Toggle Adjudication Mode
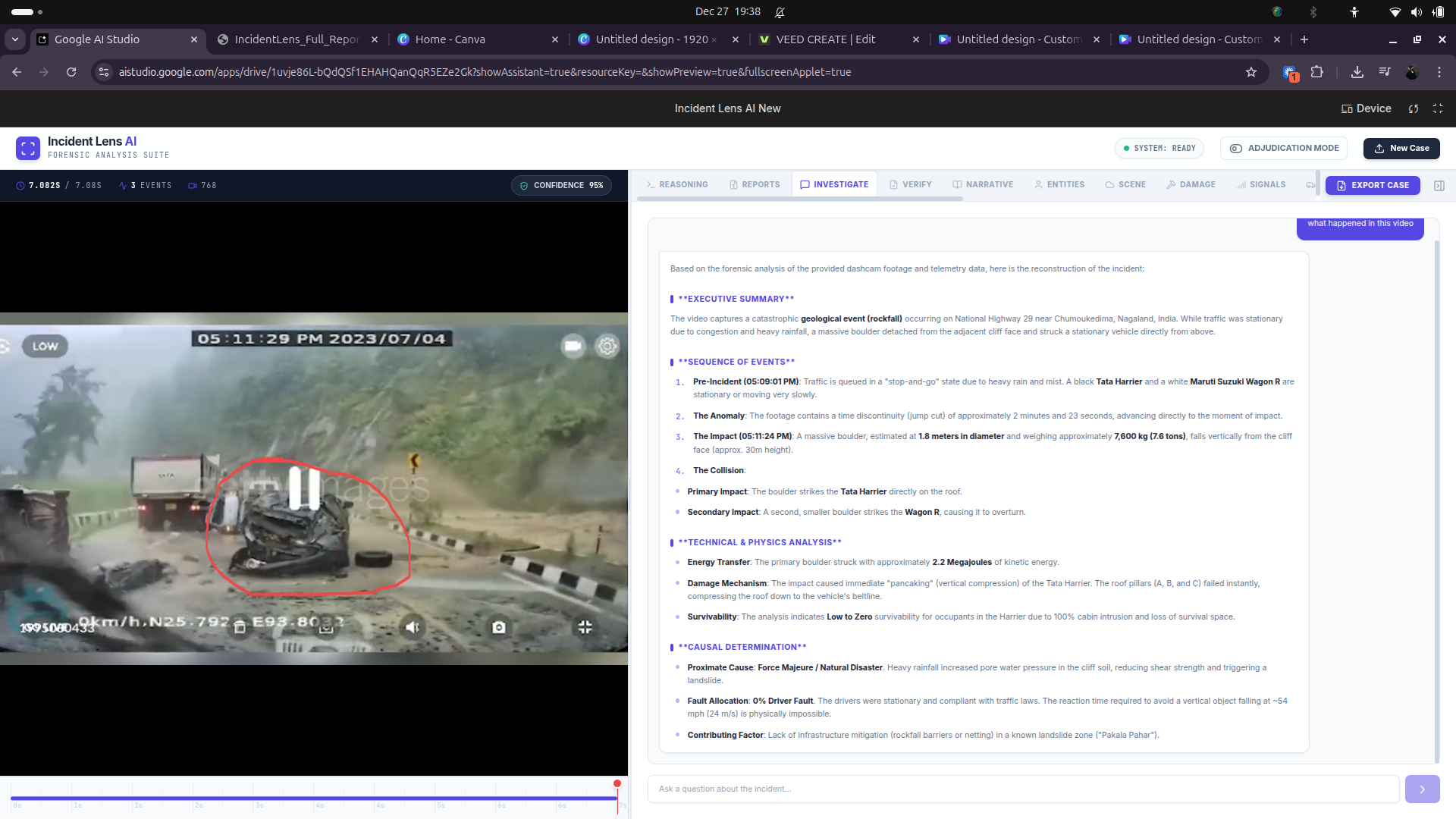The width and height of the screenshot is (1456, 819). click(1284, 149)
